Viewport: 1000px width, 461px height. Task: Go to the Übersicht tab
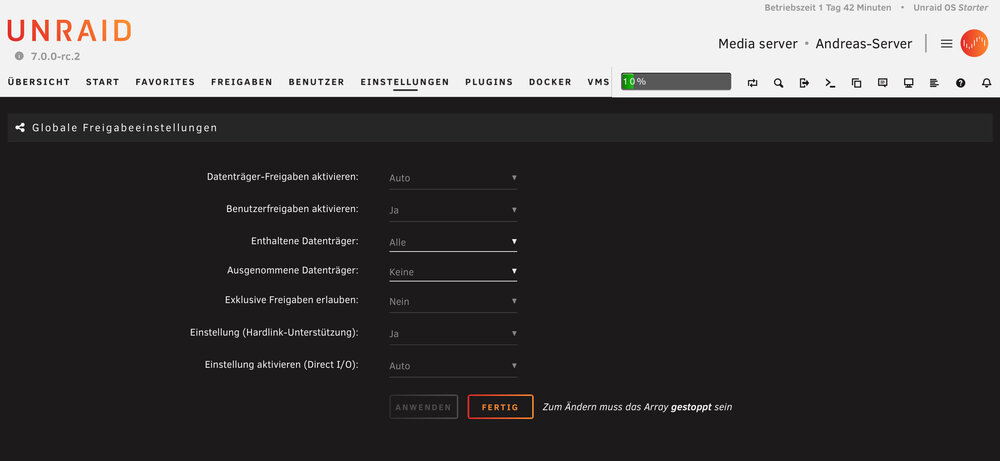(38, 82)
